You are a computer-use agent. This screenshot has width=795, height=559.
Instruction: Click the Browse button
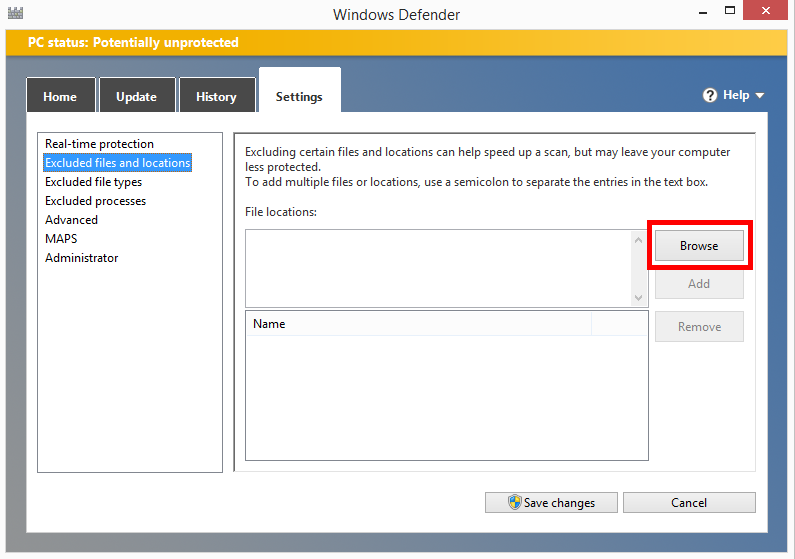699,246
